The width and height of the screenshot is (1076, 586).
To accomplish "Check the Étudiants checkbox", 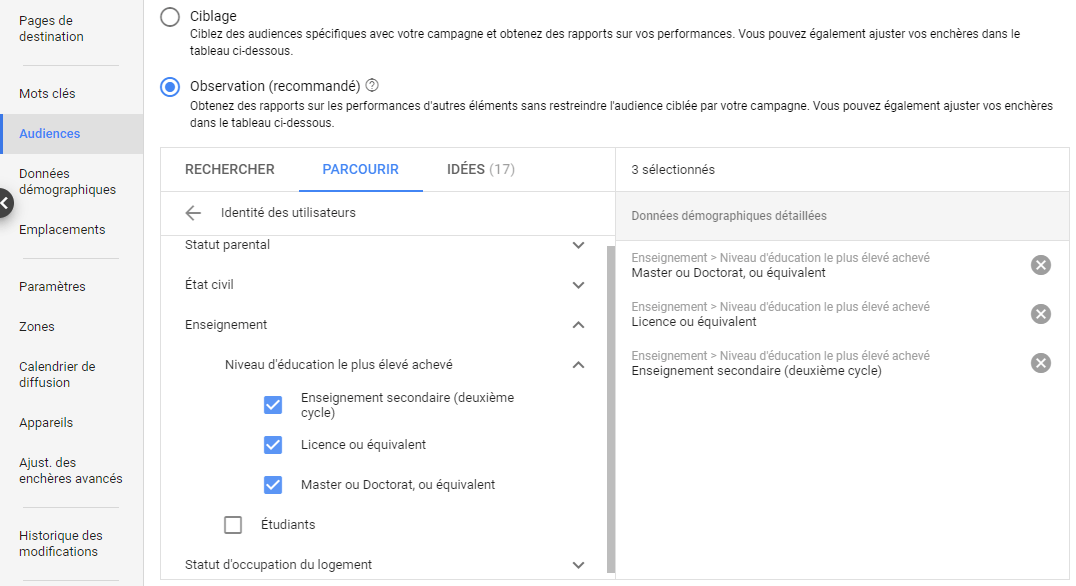I will [233, 525].
